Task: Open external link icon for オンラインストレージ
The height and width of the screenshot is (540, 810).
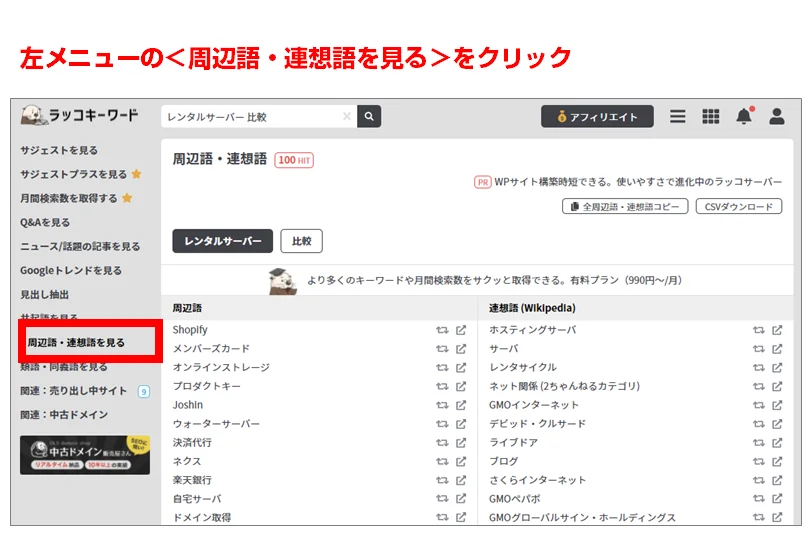Action: tap(461, 367)
